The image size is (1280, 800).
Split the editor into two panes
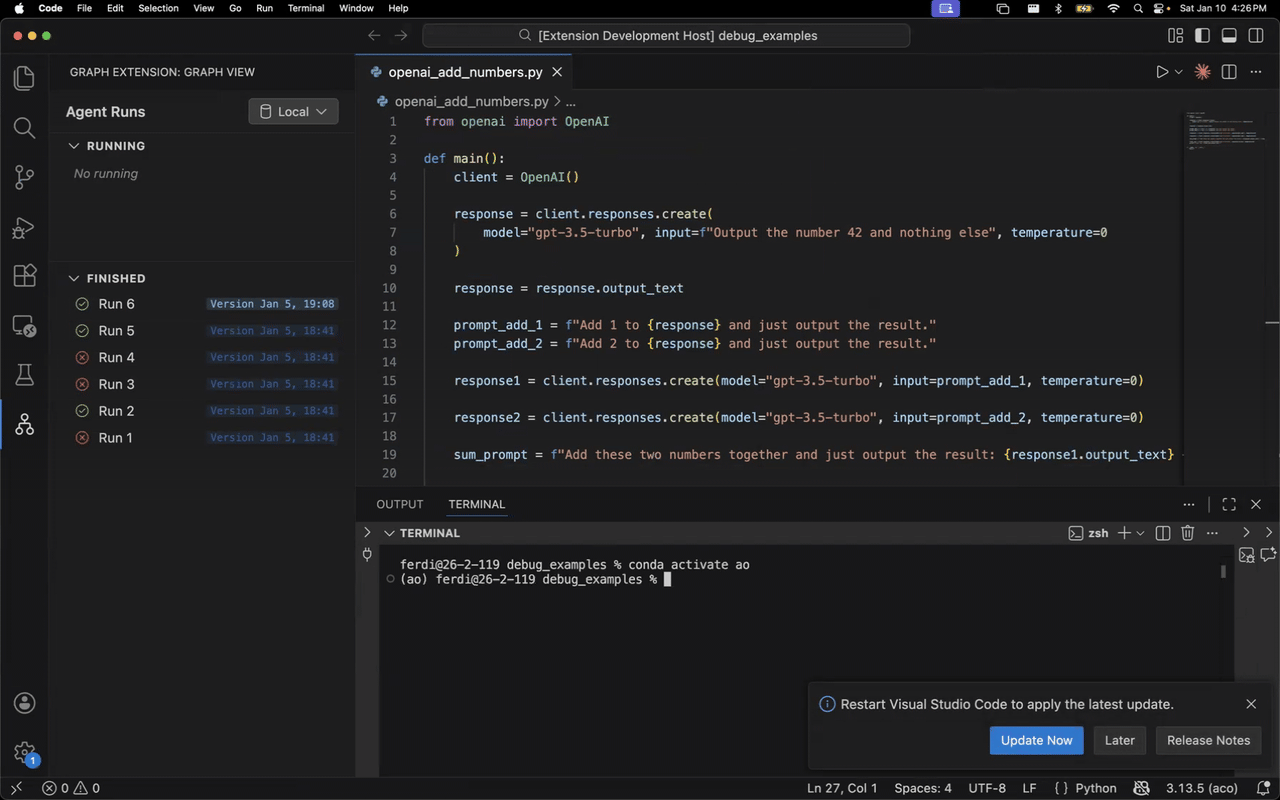click(1231, 71)
